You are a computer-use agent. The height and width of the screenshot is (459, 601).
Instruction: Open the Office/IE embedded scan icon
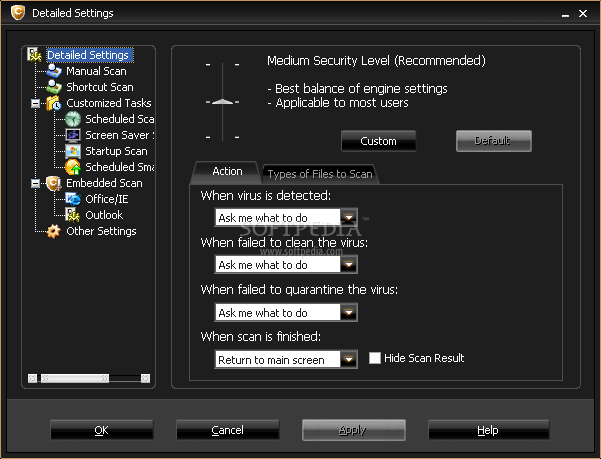point(73,199)
